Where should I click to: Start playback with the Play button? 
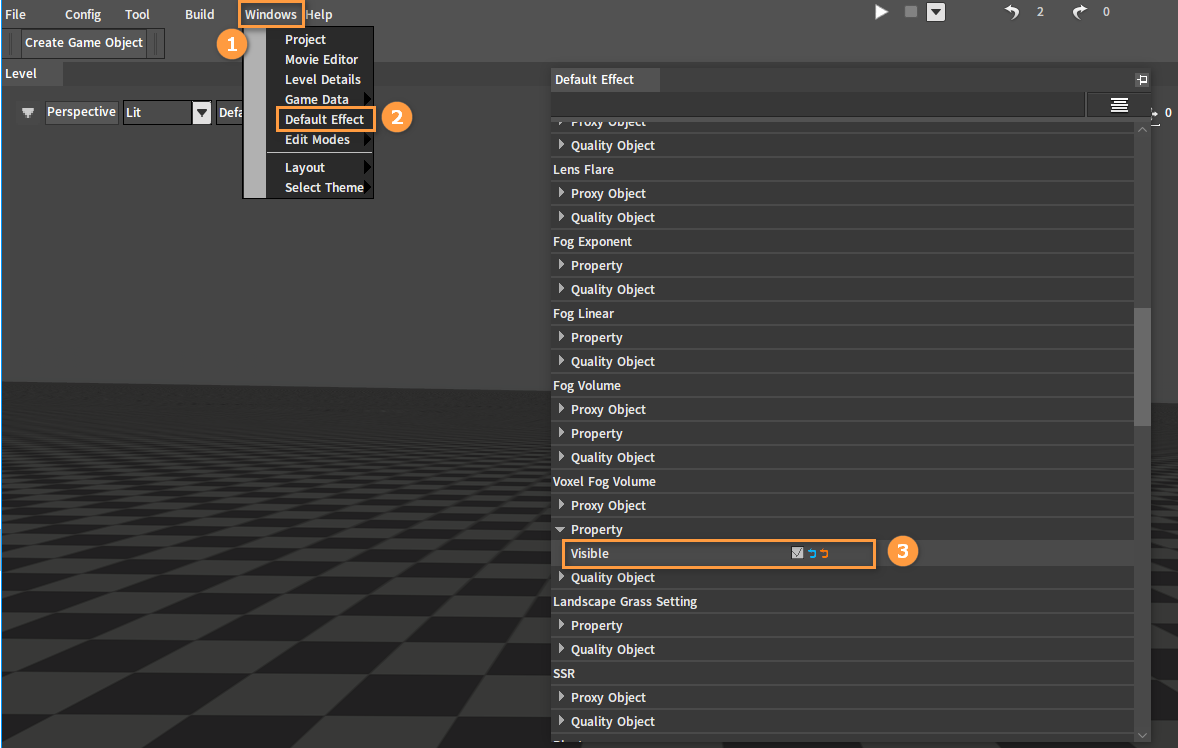tap(881, 12)
